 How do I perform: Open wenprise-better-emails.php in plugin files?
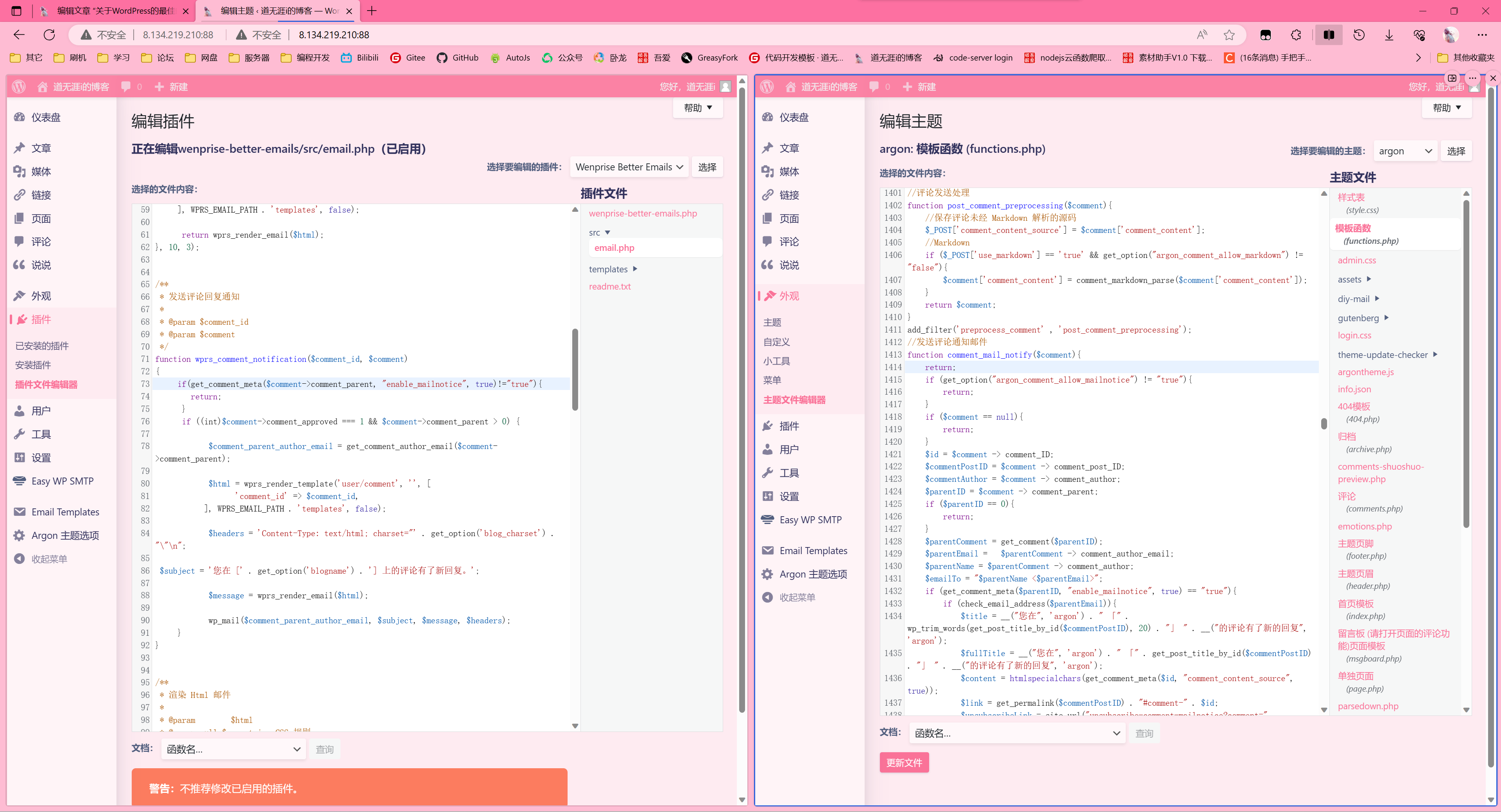tap(643, 213)
